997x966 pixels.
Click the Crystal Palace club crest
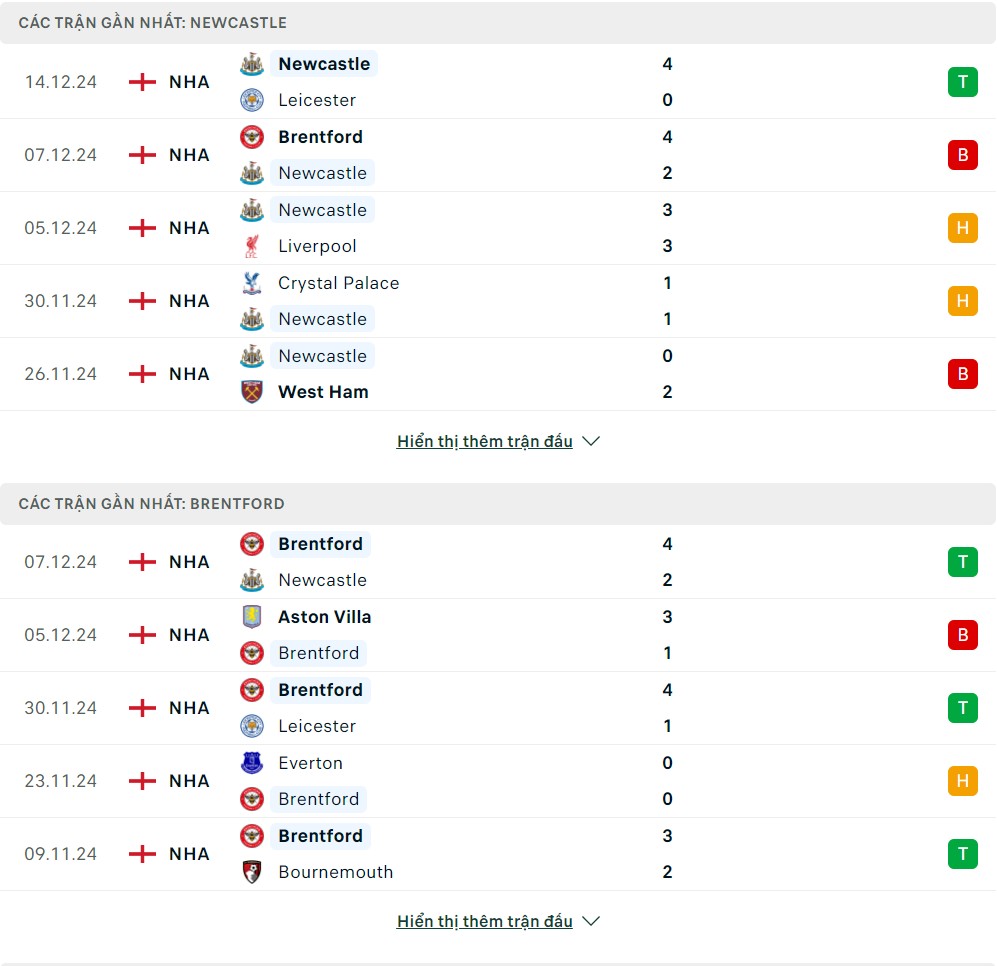click(x=251, y=283)
